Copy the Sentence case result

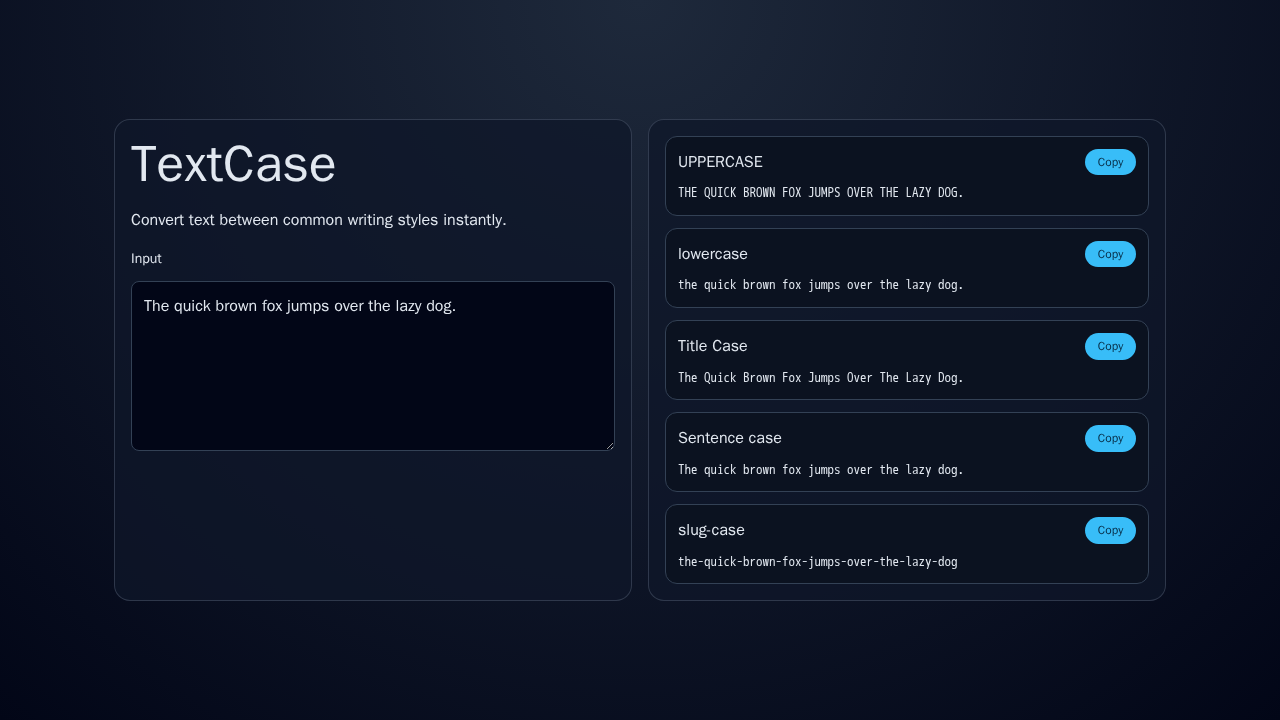(1110, 438)
